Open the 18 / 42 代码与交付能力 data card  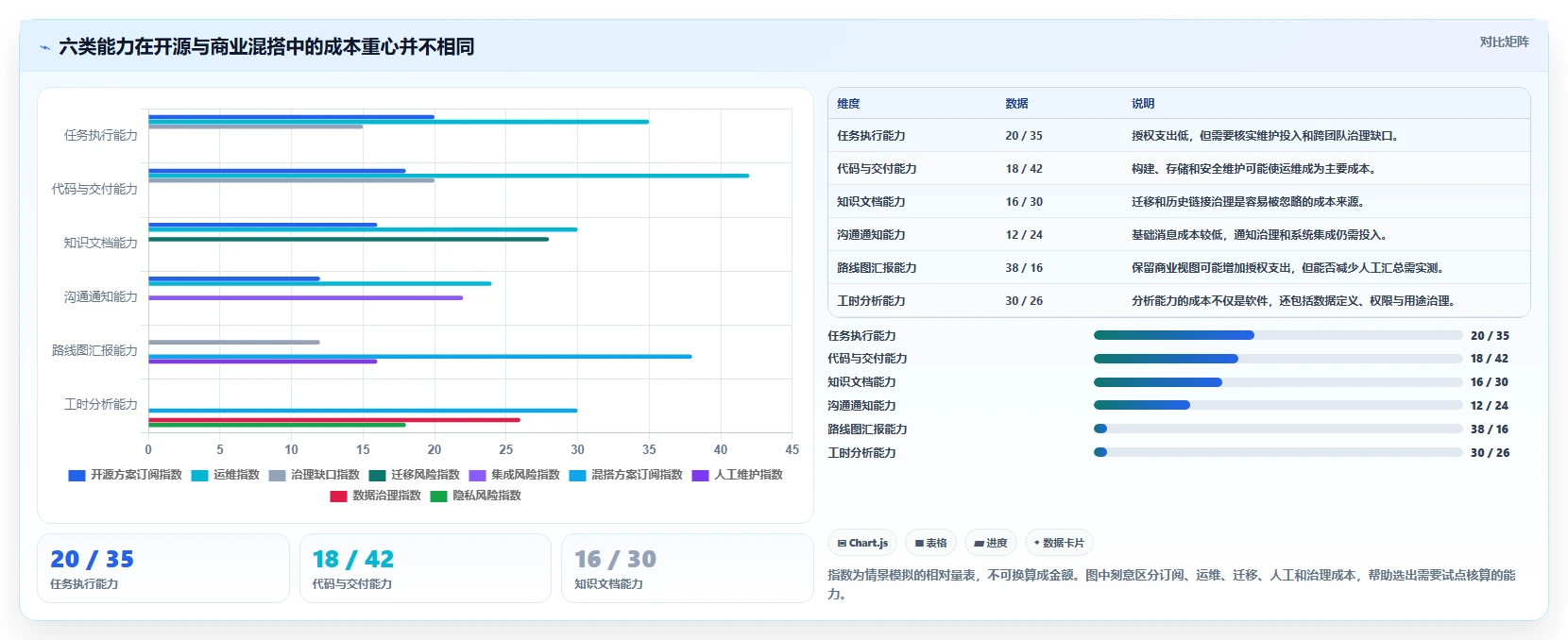(425, 568)
